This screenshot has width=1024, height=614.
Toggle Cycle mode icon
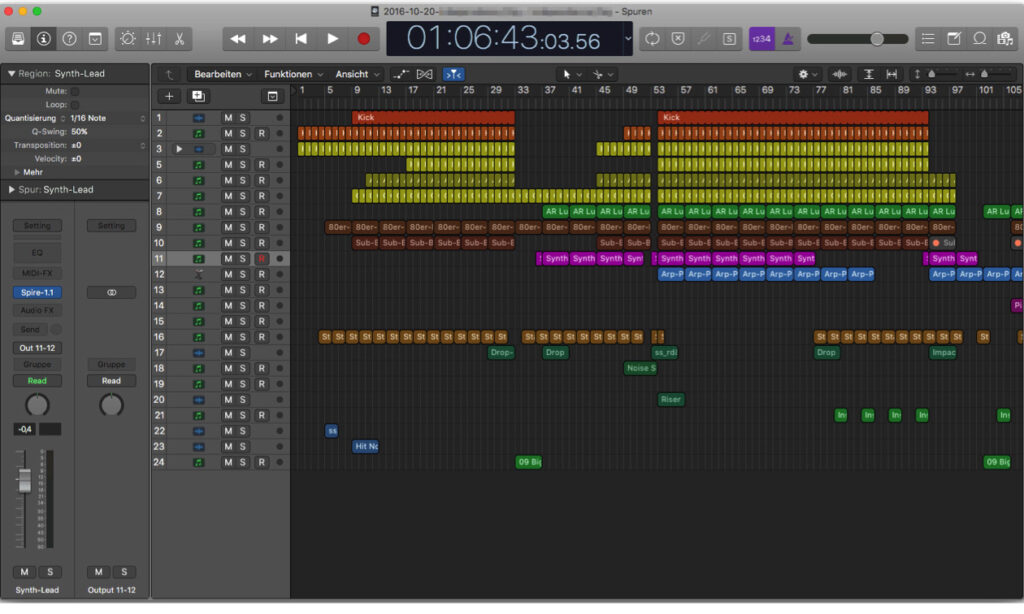(x=652, y=39)
